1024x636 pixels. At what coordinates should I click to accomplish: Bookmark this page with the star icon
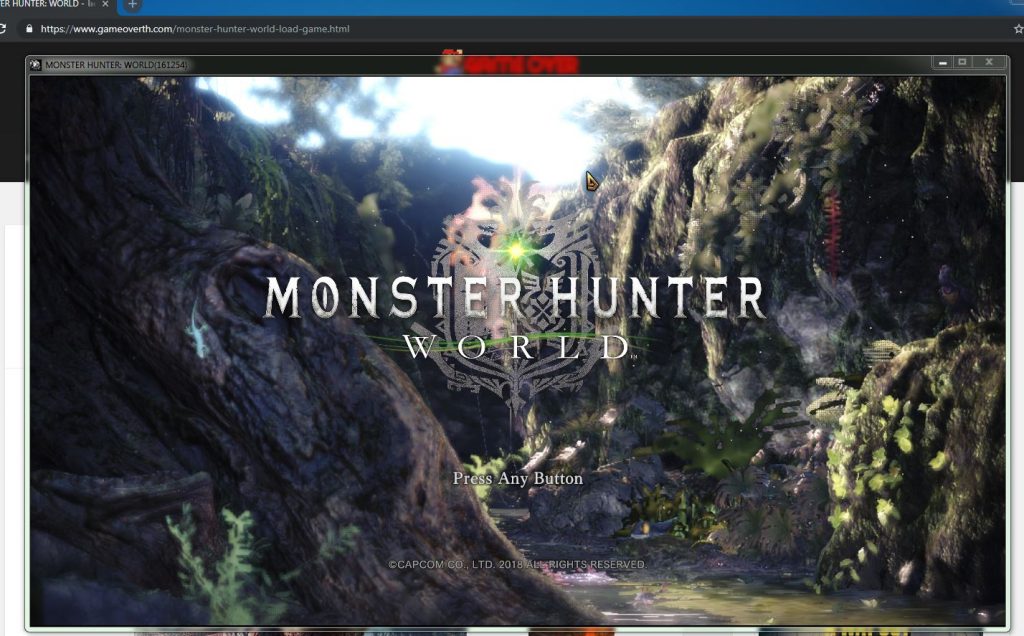point(1014,29)
